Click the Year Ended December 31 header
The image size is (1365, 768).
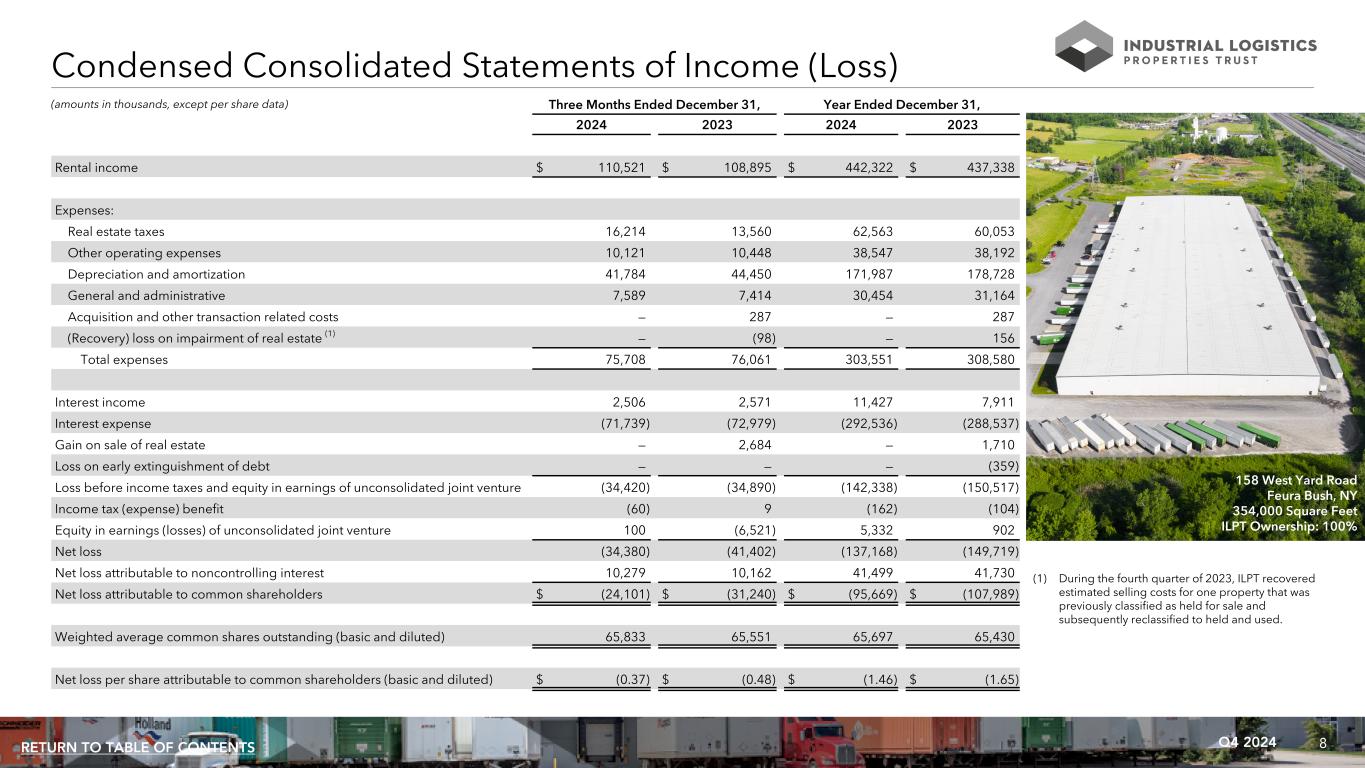pyautogui.click(x=901, y=105)
